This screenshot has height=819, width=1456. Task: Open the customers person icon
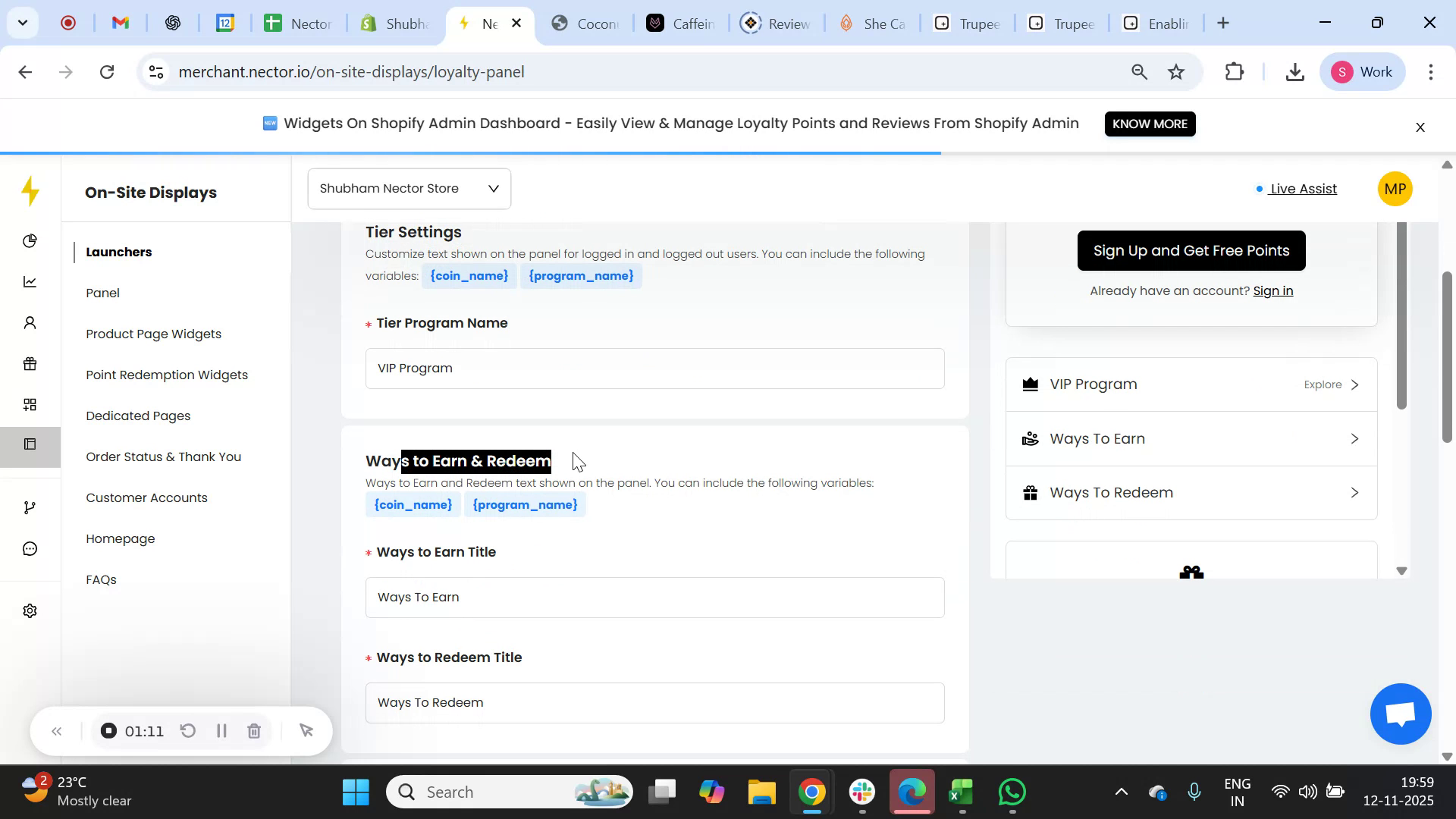click(x=30, y=322)
